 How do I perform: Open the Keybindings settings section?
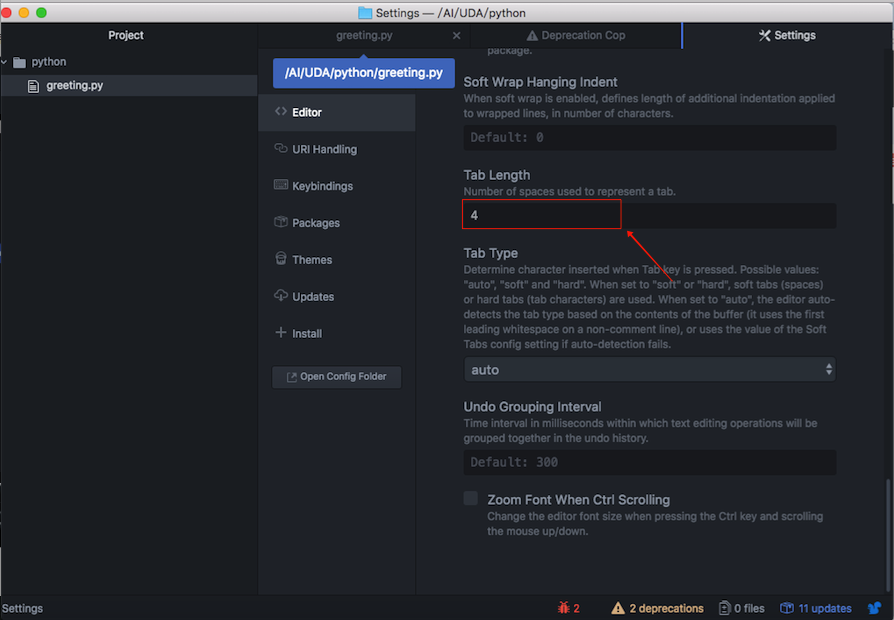point(322,186)
